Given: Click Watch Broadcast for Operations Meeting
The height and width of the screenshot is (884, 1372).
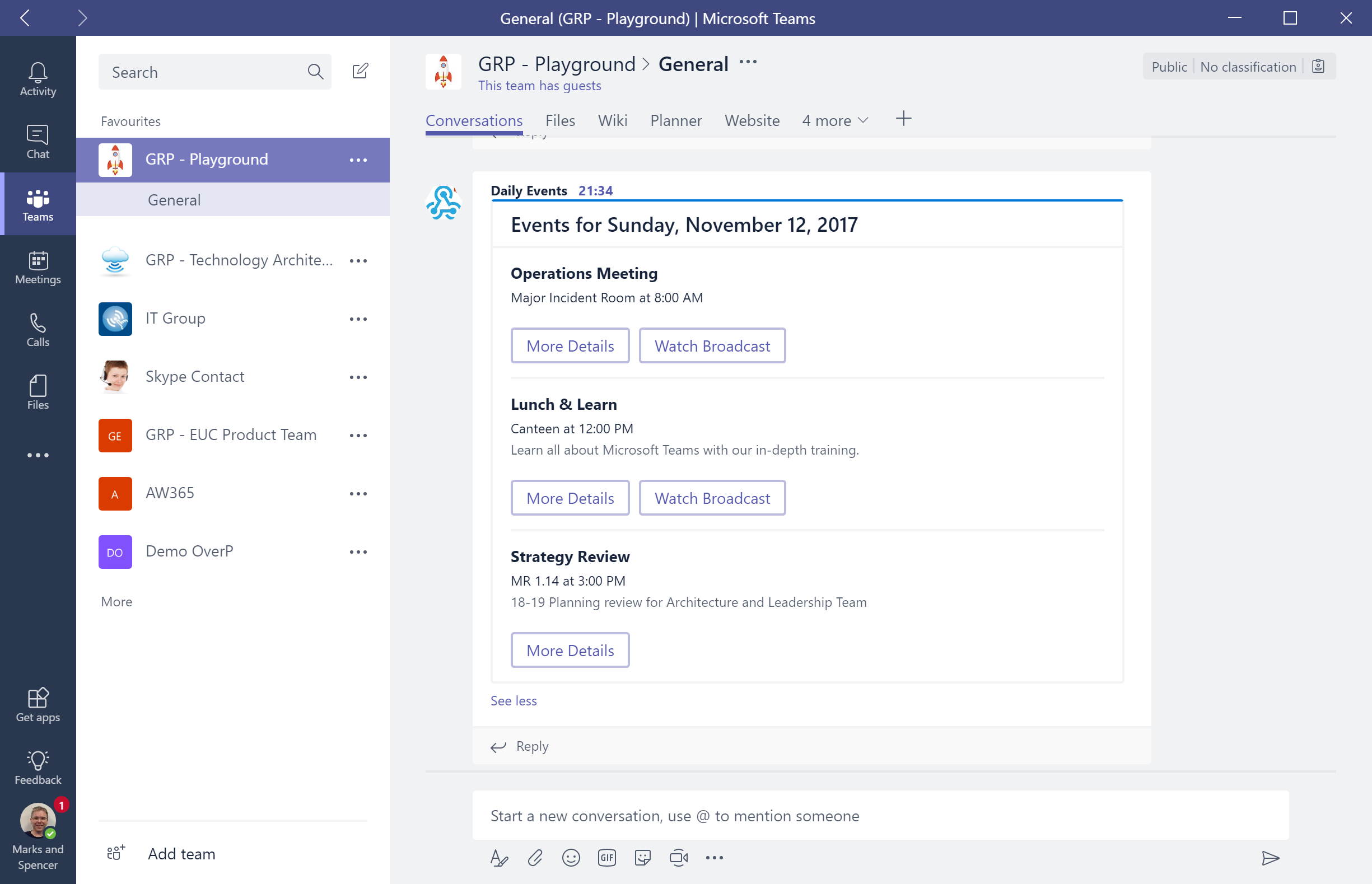Looking at the screenshot, I should pos(712,345).
